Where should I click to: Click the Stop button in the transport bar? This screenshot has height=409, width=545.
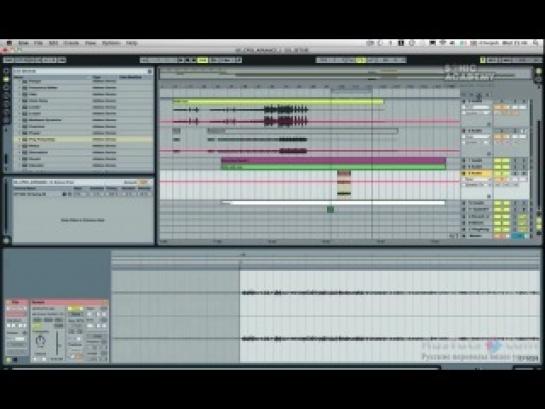tap(188, 60)
